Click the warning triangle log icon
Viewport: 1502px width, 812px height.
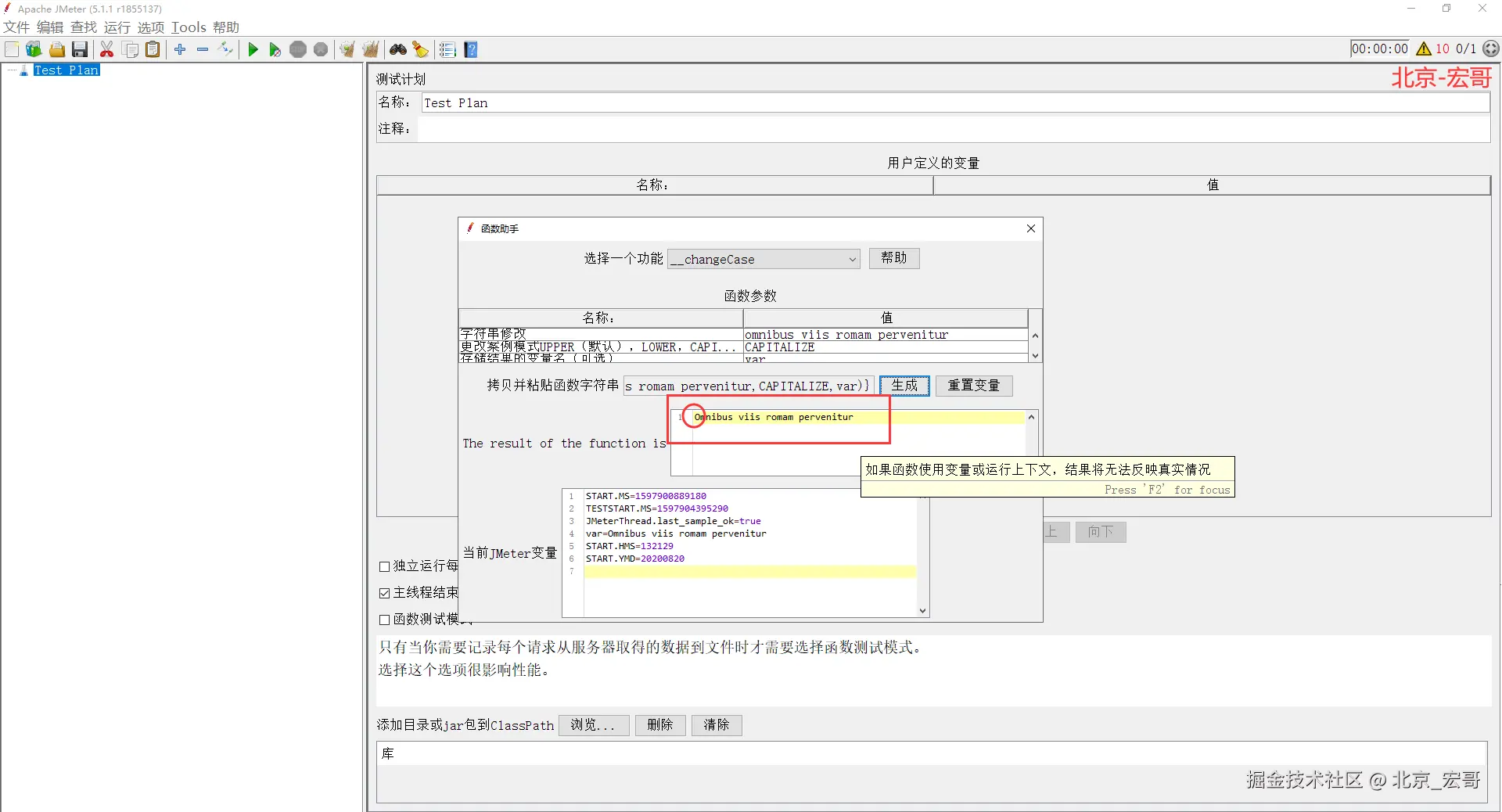click(x=1424, y=49)
